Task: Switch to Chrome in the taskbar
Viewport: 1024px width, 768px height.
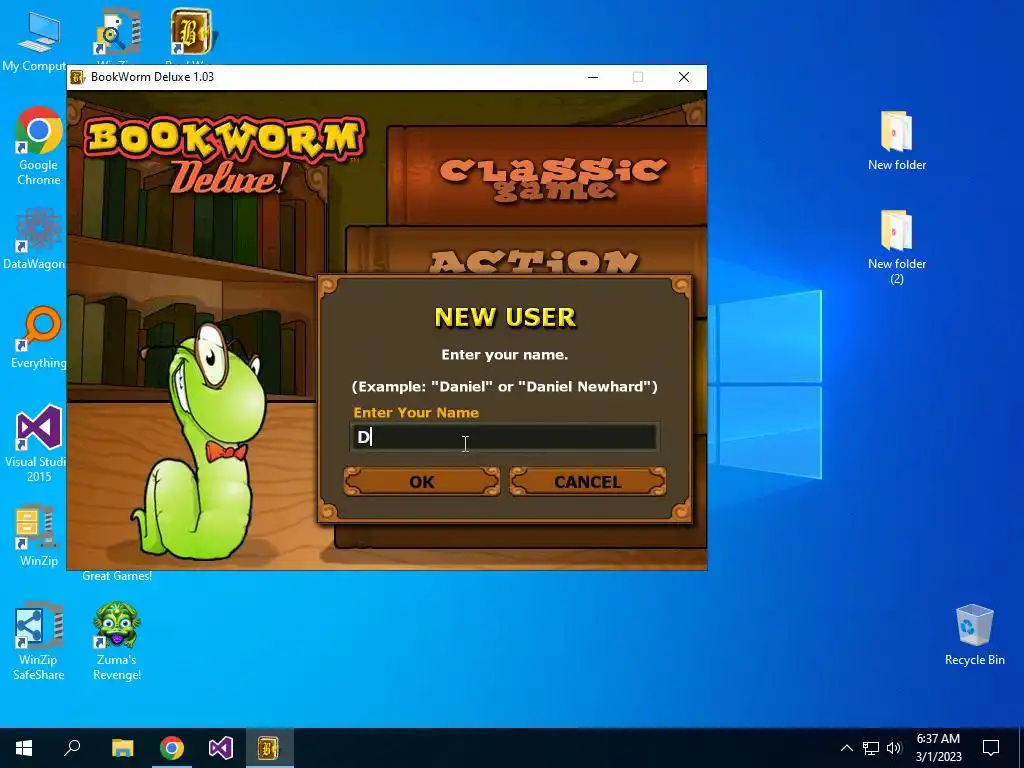Action: pos(172,748)
